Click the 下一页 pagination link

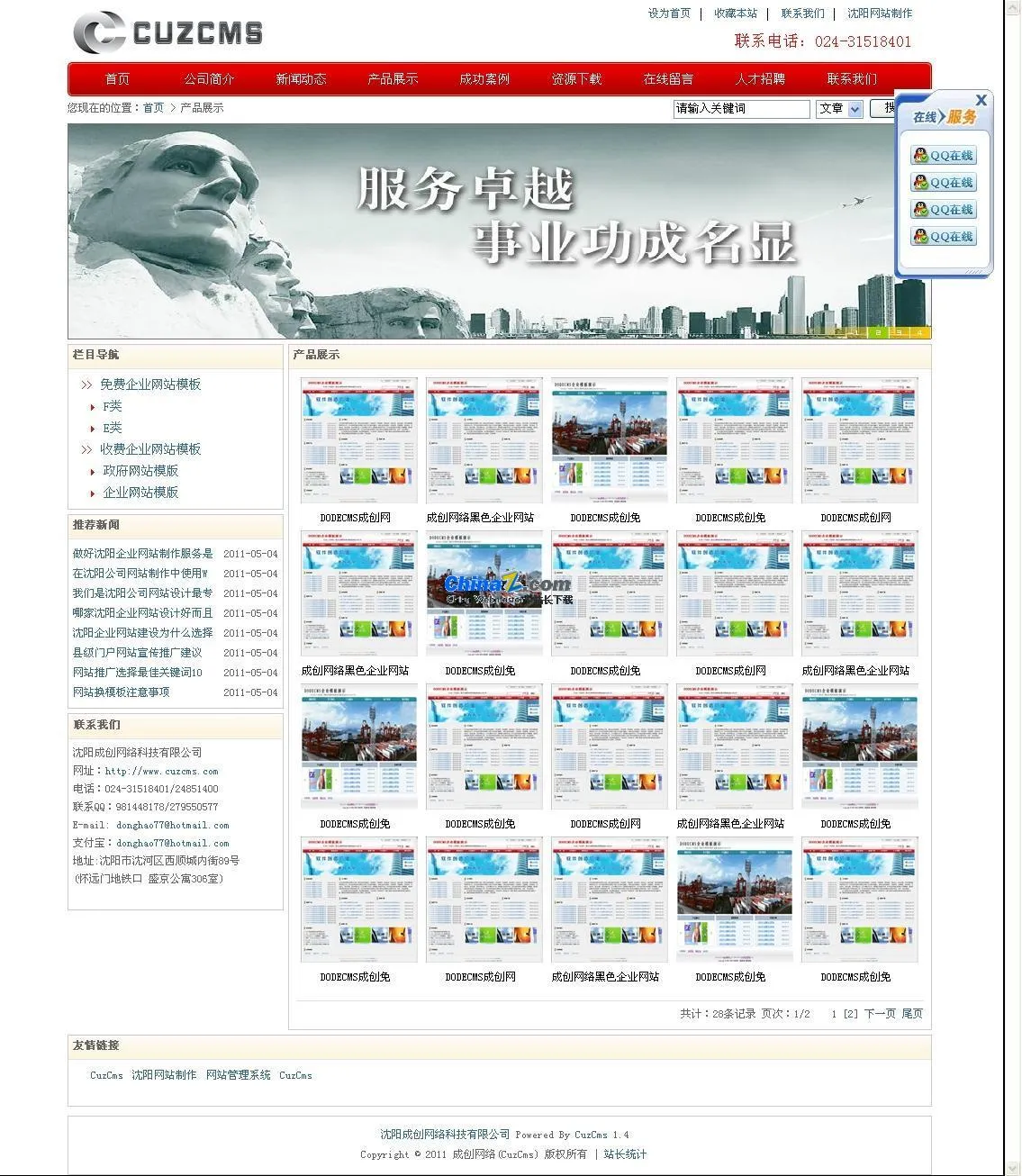tap(881, 1014)
